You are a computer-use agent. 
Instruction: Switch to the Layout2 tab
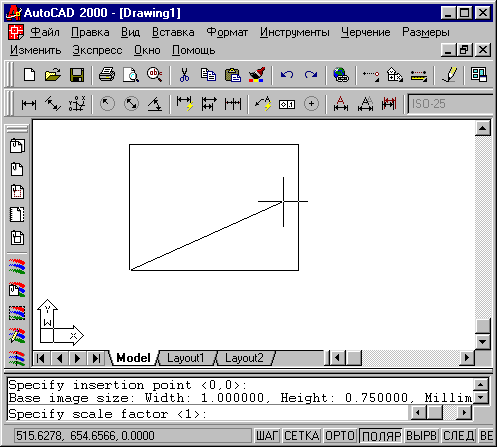[x=244, y=358]
